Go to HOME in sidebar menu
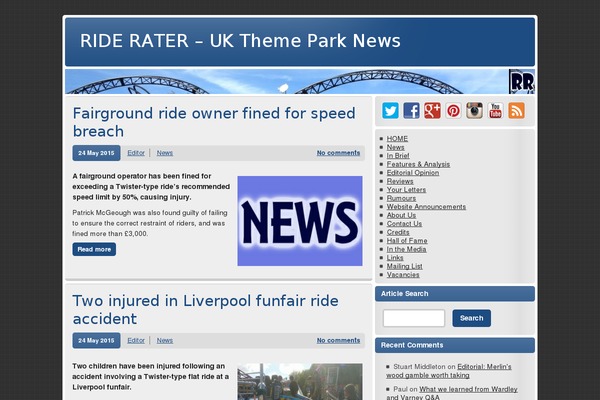 397,139
